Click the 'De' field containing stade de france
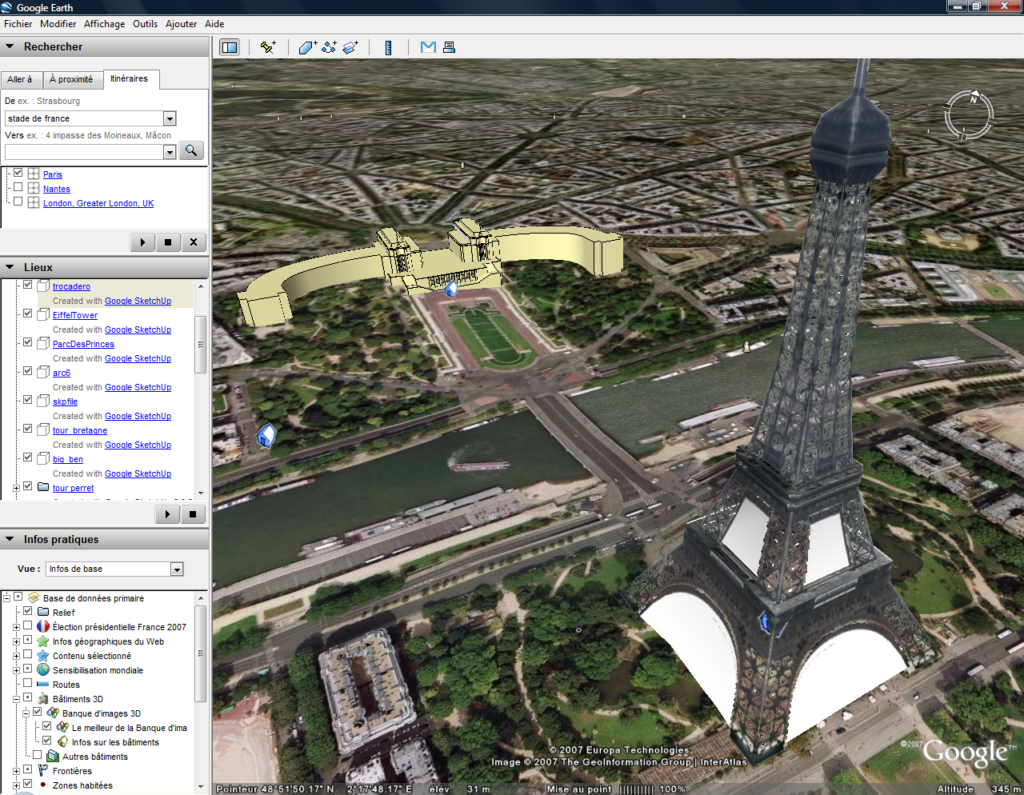This screenshot has height=795, width=1024. tap(84, 118)
